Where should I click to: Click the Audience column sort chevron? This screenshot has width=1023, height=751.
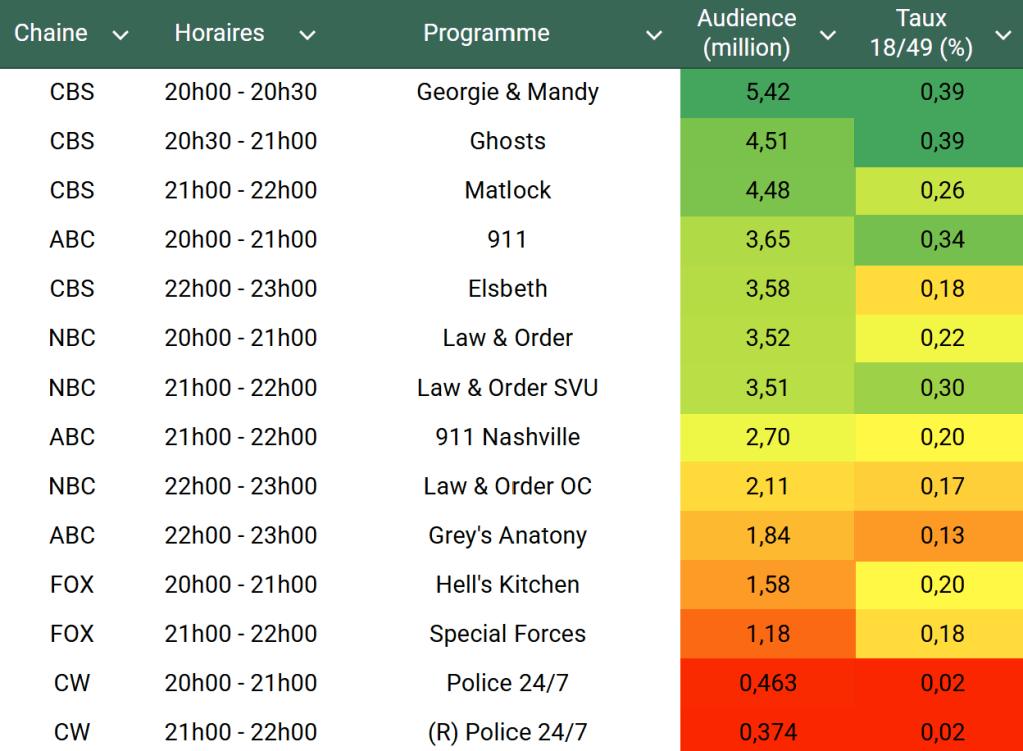(827, 36)
